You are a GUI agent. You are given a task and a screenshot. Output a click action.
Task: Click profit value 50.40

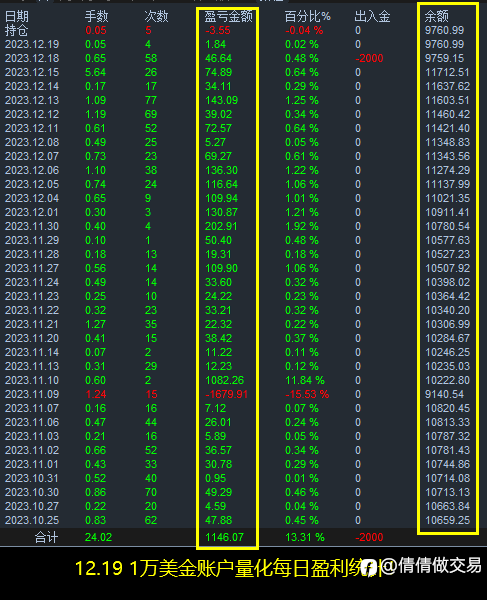(218, 240)
